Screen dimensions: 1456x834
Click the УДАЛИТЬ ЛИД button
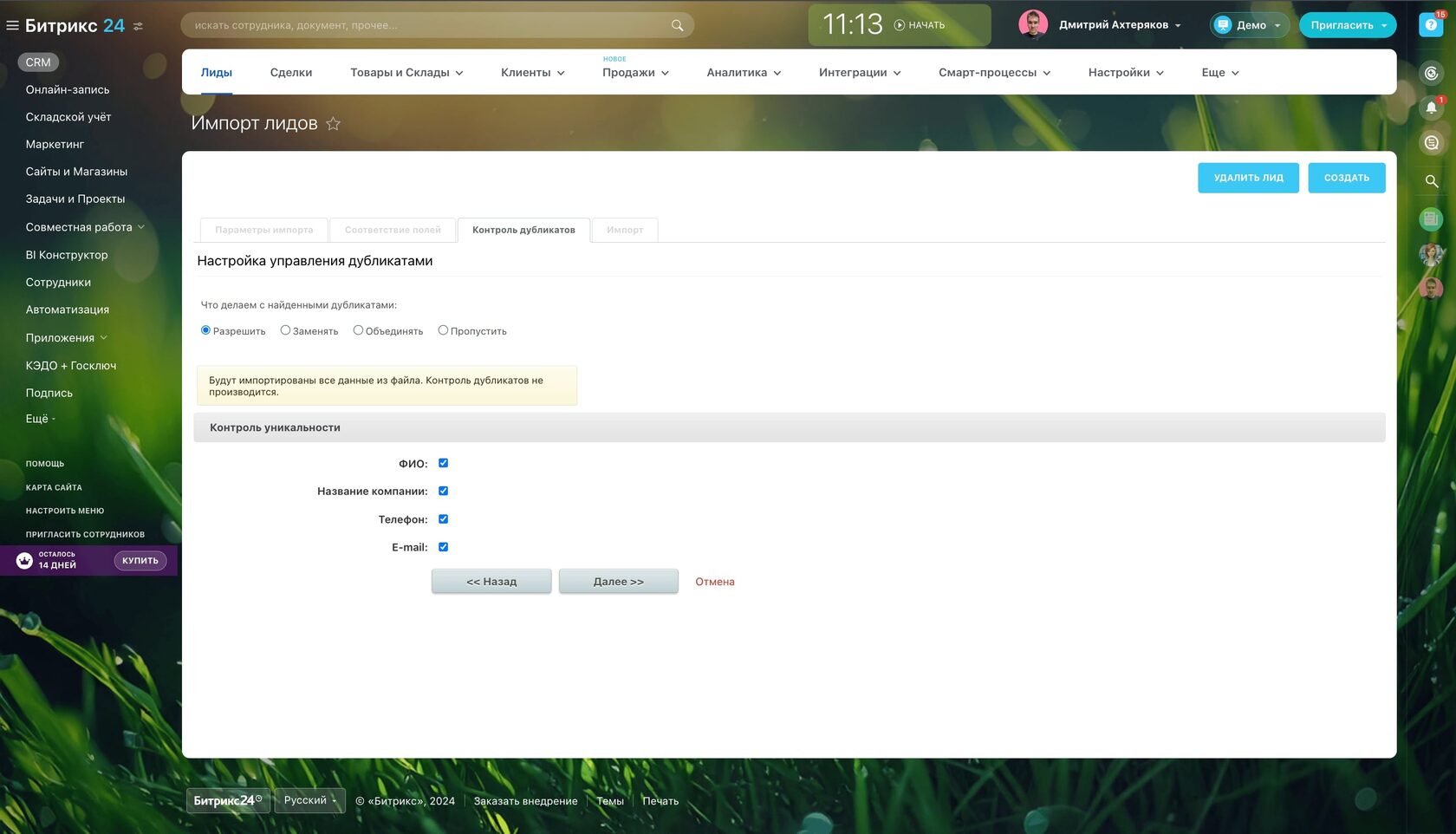pyautogui.click(x=1248, y=178)
